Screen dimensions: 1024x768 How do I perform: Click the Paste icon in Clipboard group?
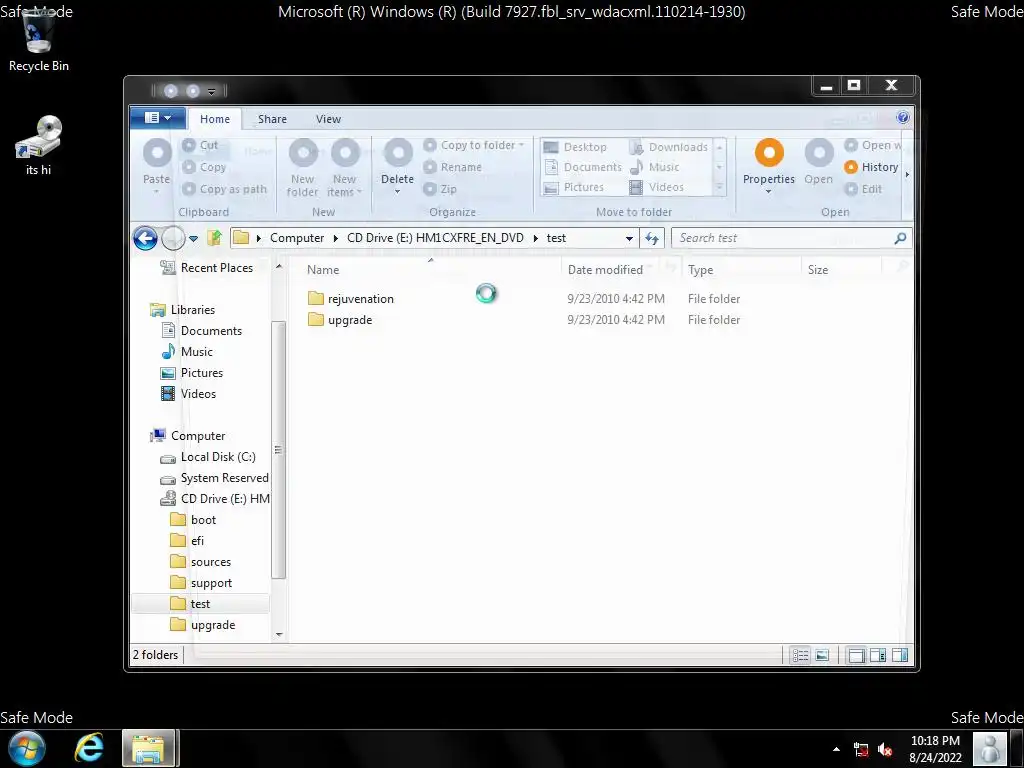pyautogui.click(x=157, y=154)
